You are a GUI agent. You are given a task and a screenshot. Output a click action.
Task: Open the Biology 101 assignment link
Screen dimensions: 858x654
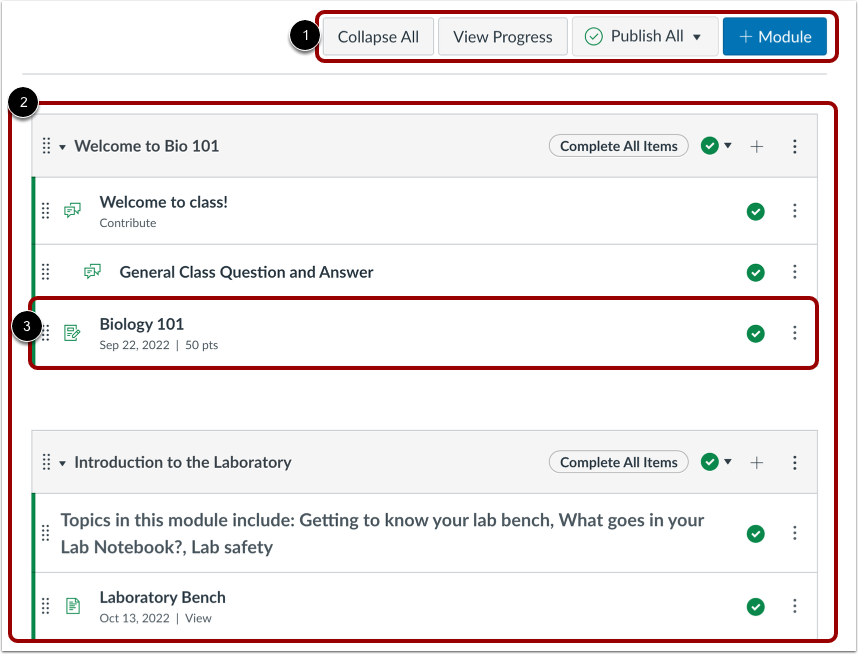(x=141, y=324)
